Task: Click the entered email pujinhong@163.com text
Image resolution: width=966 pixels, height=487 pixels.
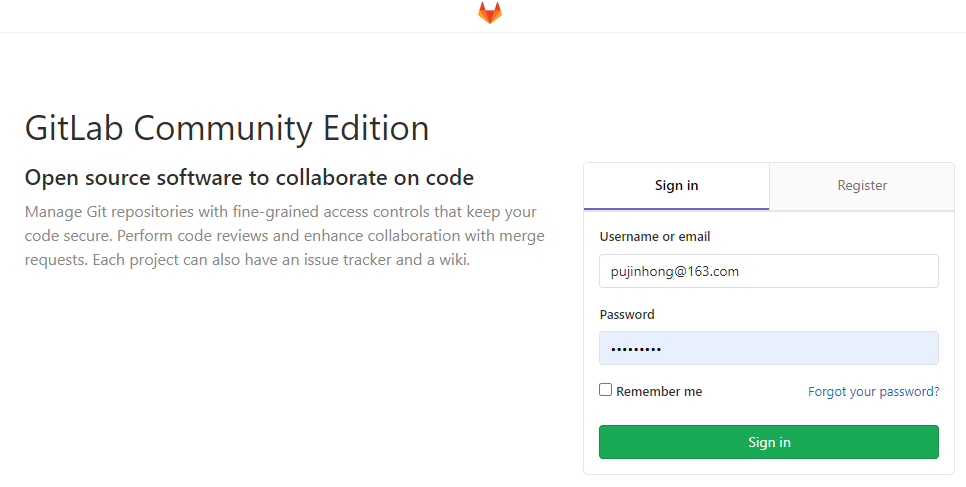Action: [675, 271]
